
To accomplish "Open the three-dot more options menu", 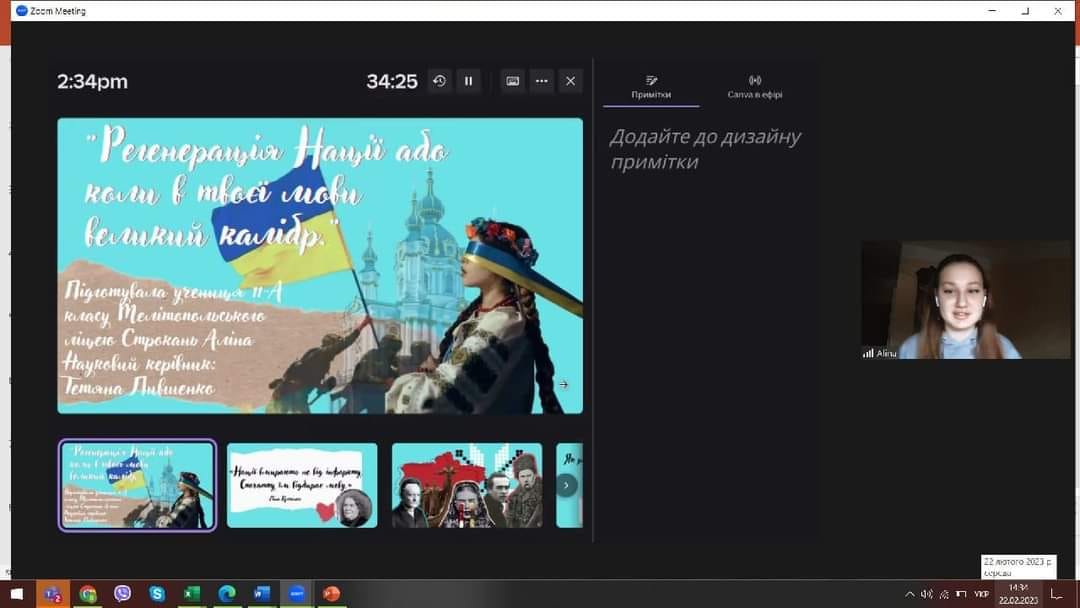I will (x=541, y=81).
